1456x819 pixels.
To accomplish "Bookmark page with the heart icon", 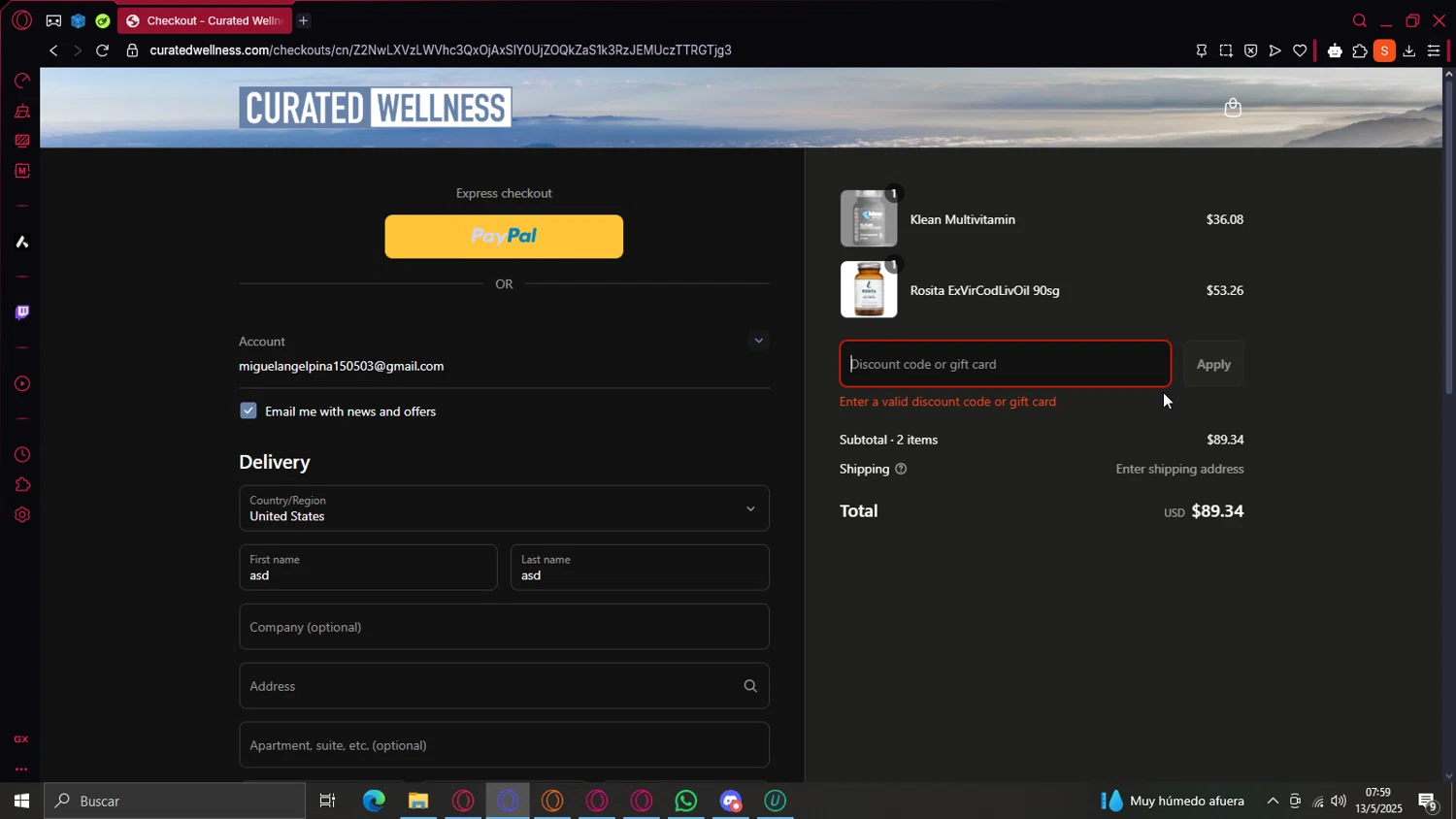I will tap(1300, 50).
